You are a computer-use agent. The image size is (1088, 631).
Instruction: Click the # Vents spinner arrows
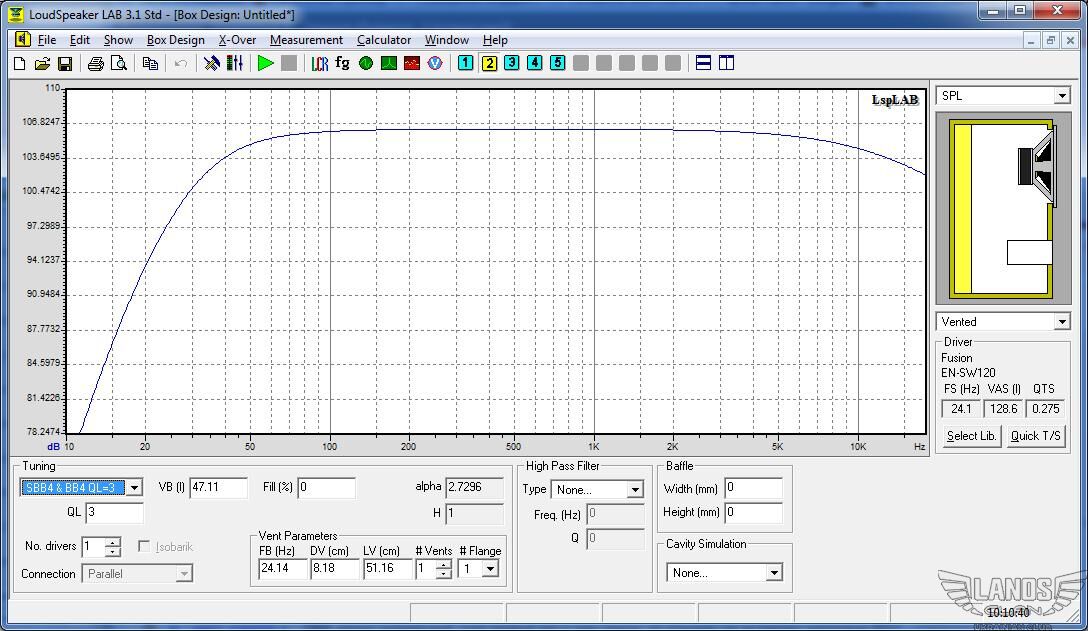point(443,569)
